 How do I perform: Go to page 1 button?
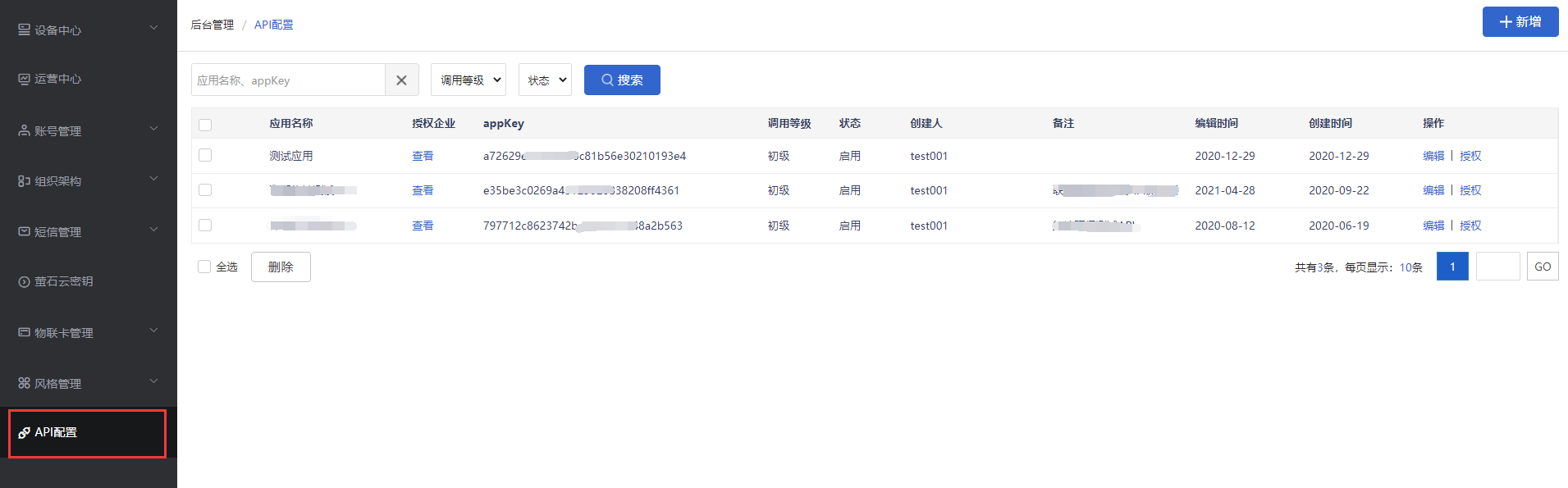coord(1452,267)
